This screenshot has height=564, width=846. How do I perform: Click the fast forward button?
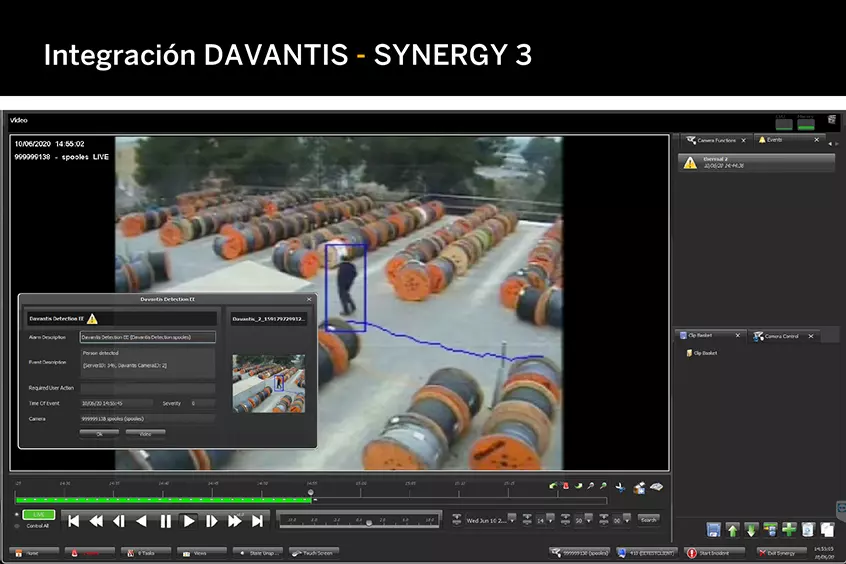pos(235,521)
